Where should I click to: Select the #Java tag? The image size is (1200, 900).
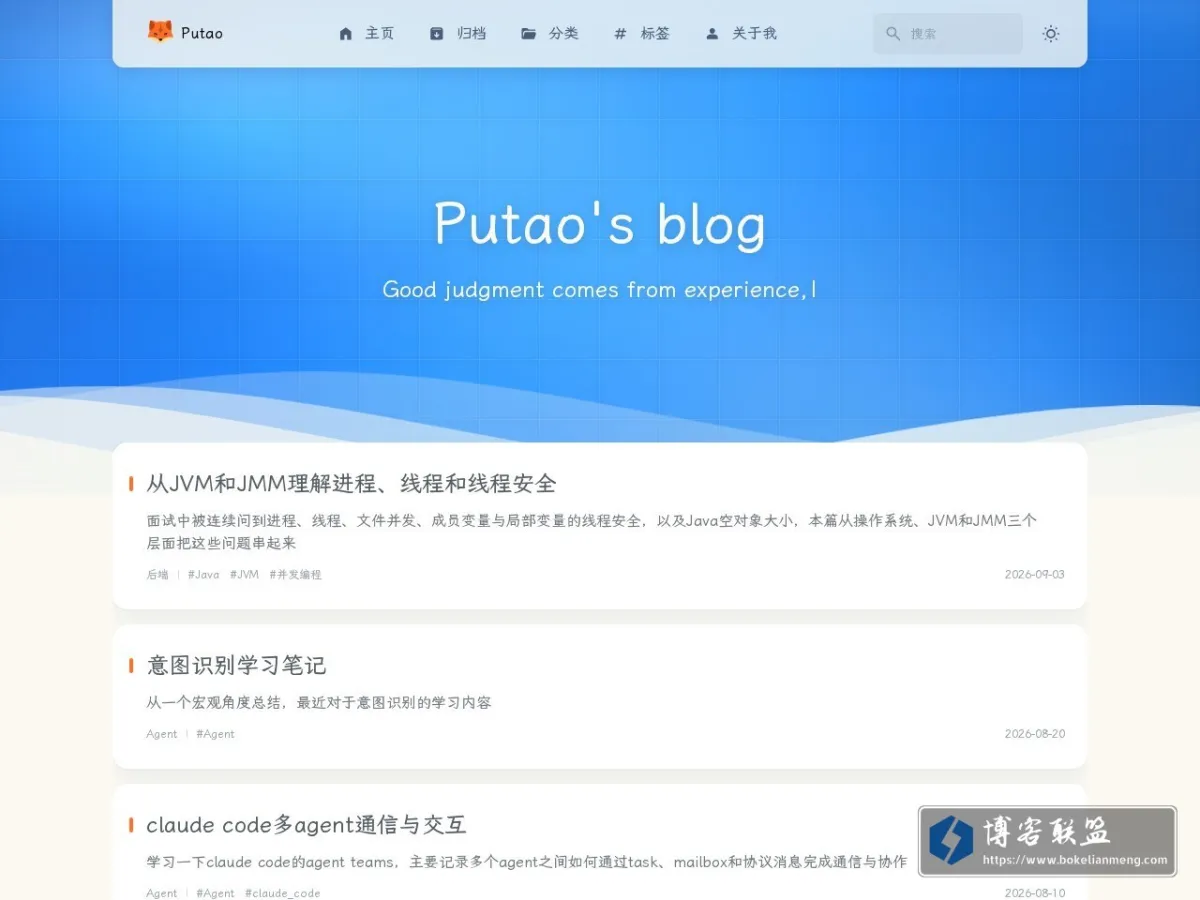[203, 575]
